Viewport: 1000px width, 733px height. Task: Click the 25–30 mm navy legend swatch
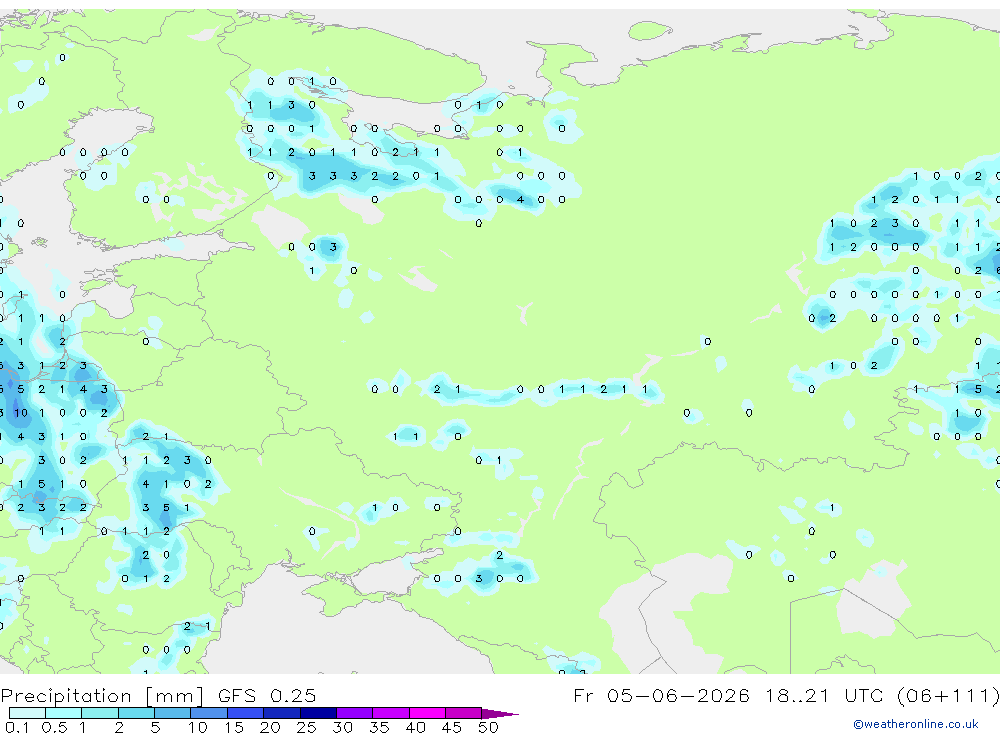(x=318, y=713)
